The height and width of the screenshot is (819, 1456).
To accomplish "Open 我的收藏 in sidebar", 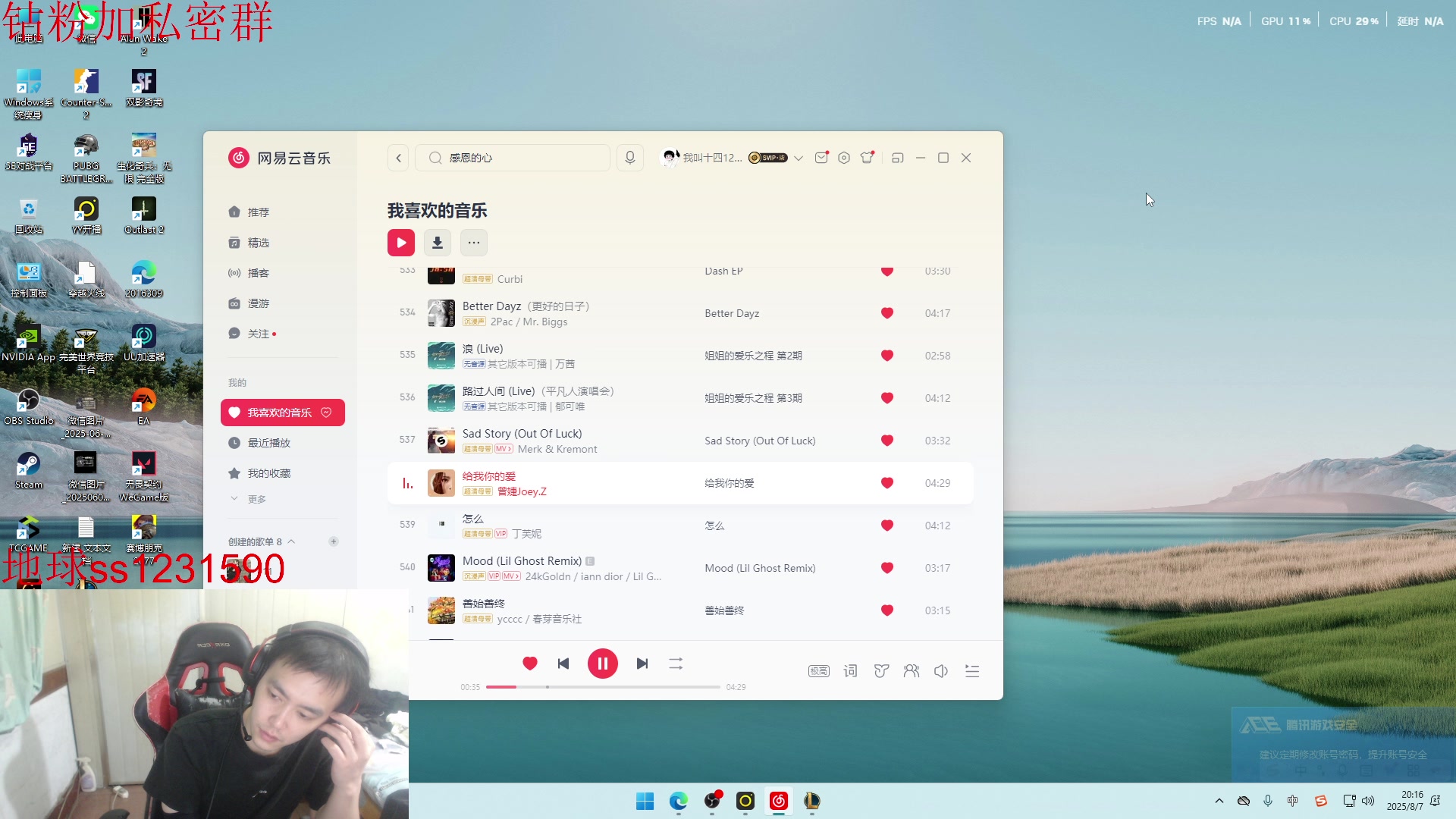I will (x=282, y=473).
